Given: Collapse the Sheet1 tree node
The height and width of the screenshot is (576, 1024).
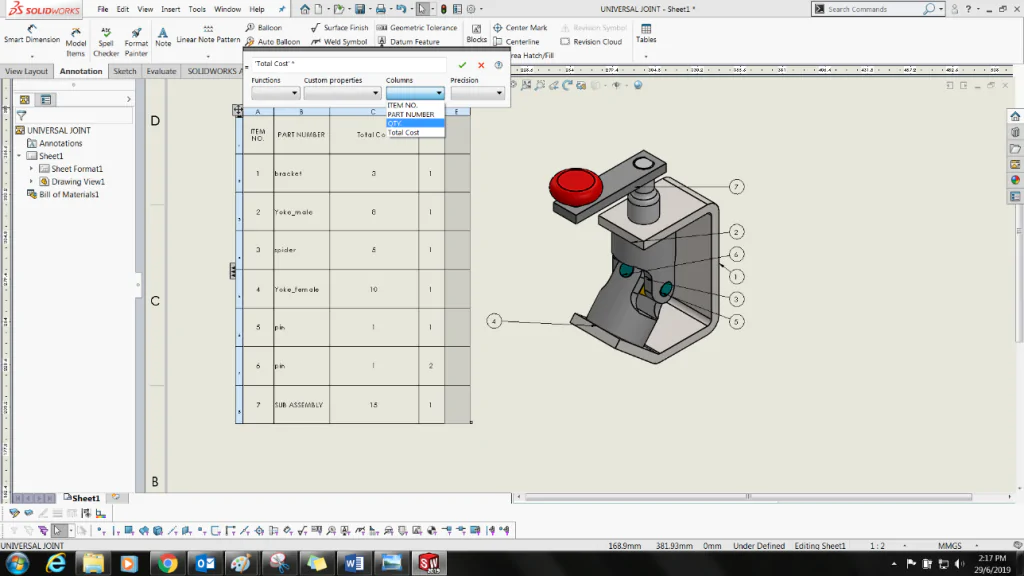Looking at the screenshot, I should click(x=19, y=156).
